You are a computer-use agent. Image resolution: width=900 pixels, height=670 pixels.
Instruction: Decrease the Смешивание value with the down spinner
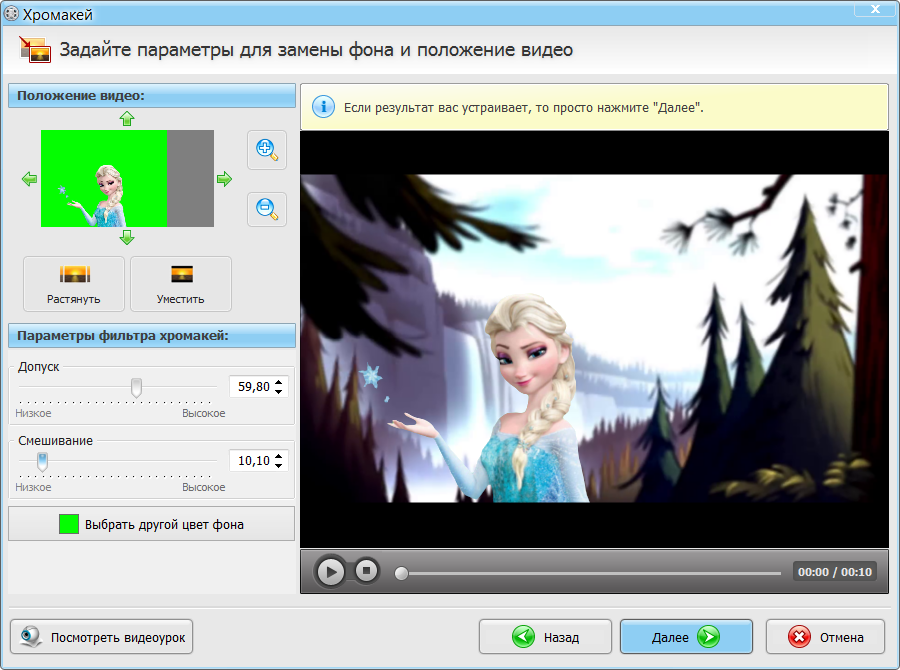278,466
